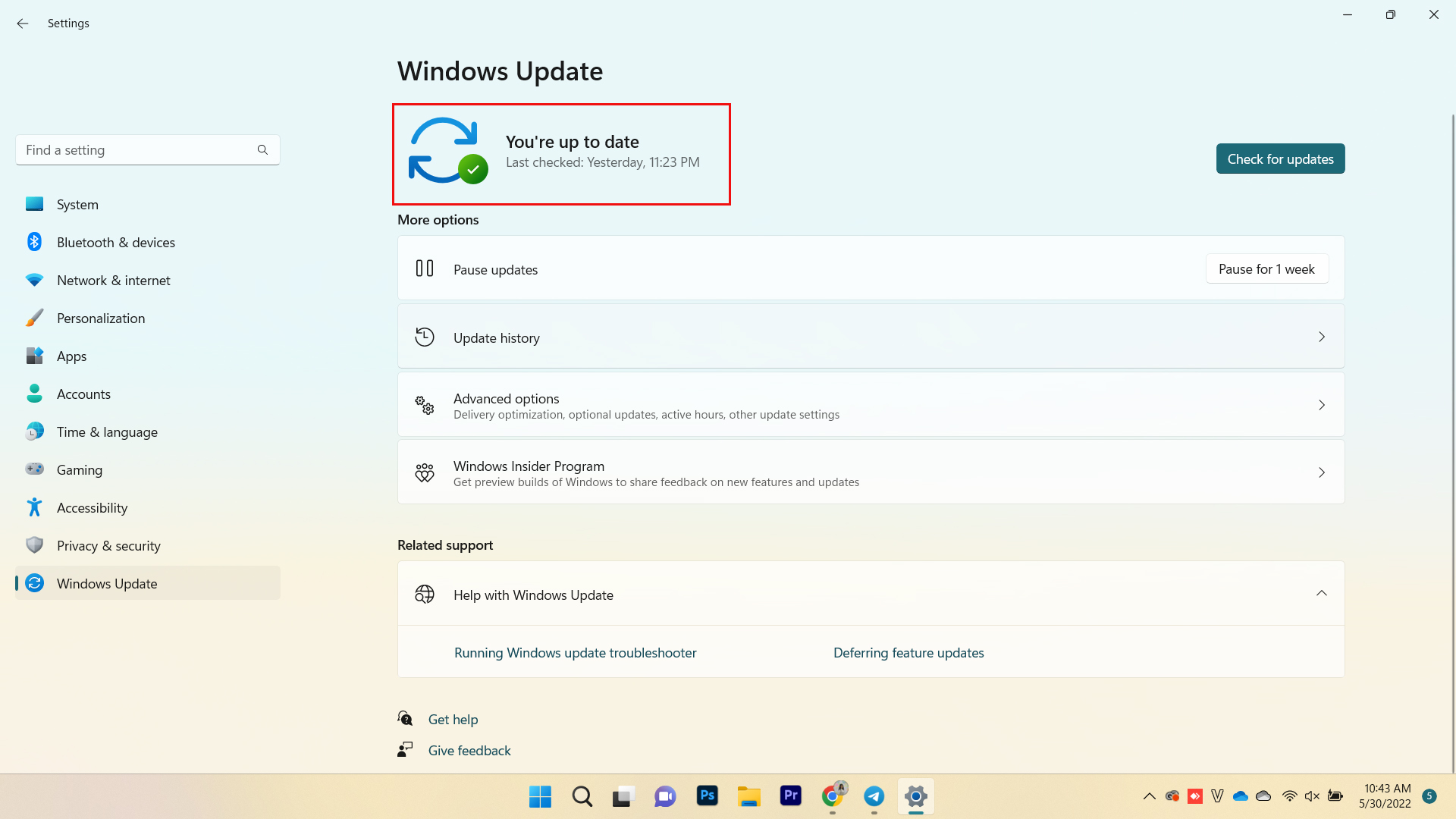Click Give feedback link
This screenshot has width=1456, height=819.
pos(469,751)
